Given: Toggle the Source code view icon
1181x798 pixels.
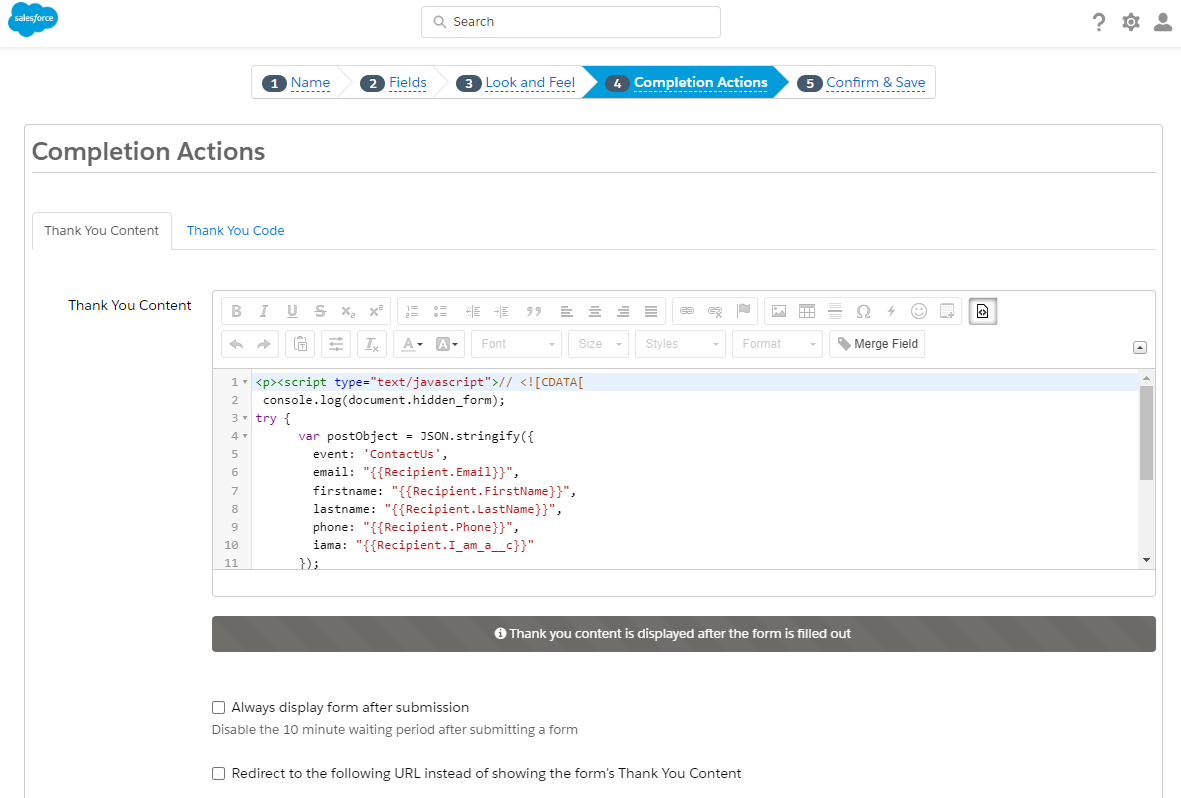Looking at the screenshot, I should pos(982,311).
